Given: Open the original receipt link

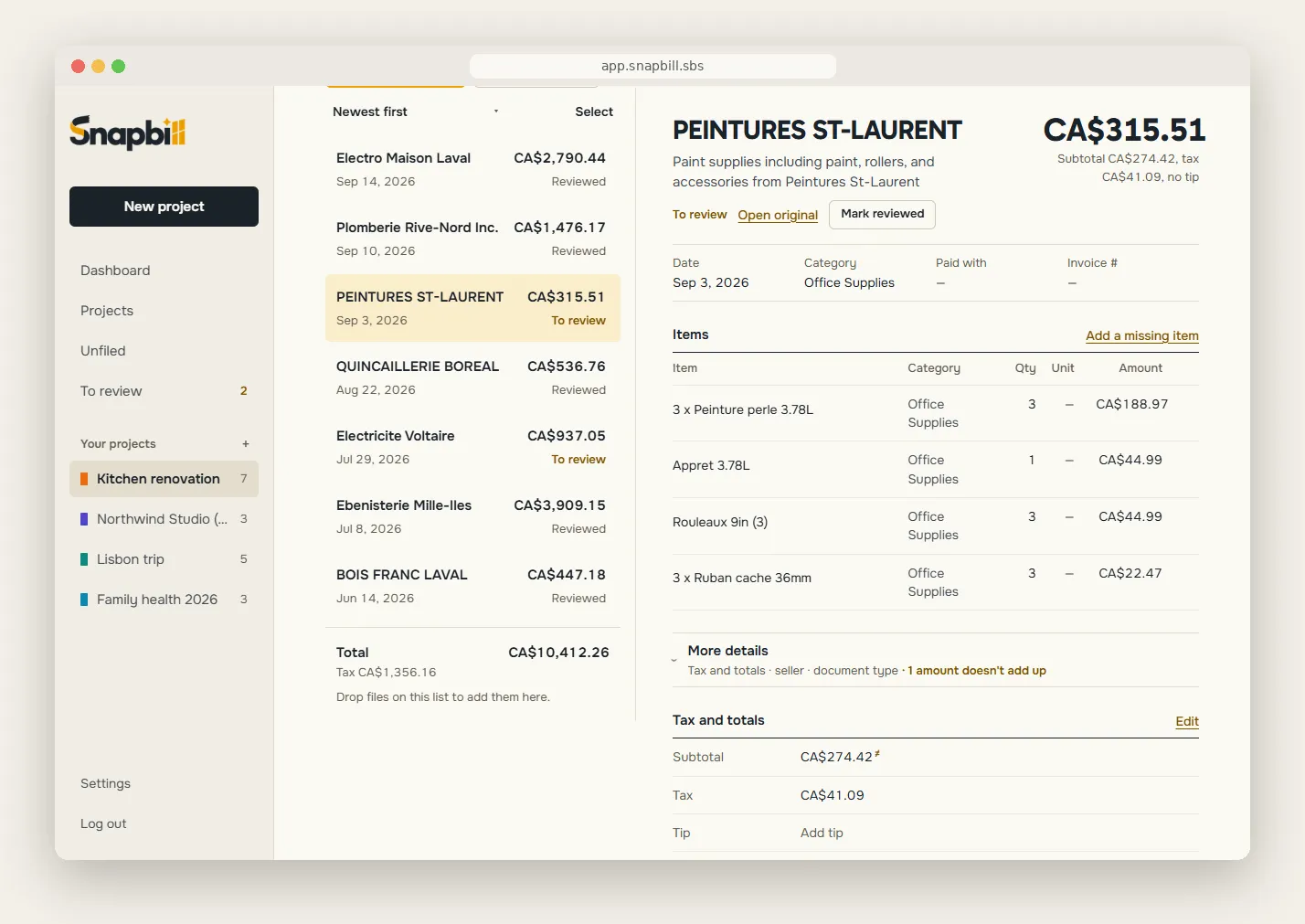Looking at the screenshot, I should [778, 215].
